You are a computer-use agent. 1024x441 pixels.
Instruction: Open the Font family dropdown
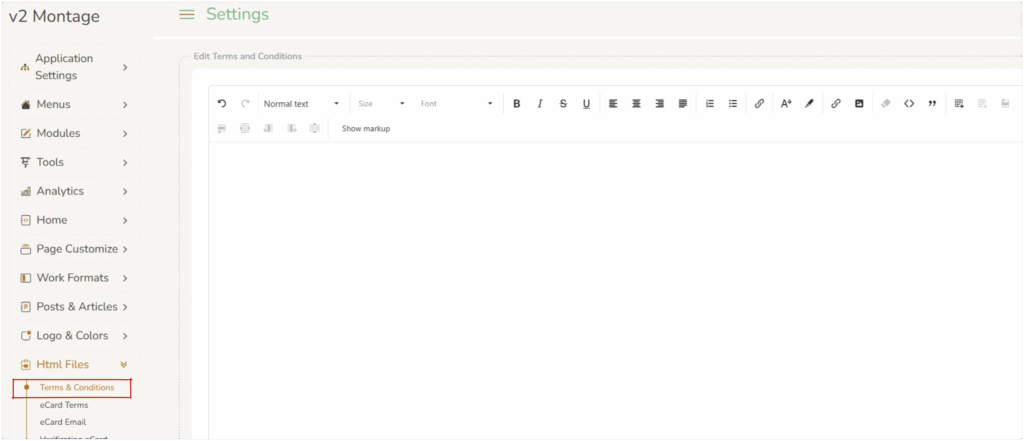click(456, 103)
